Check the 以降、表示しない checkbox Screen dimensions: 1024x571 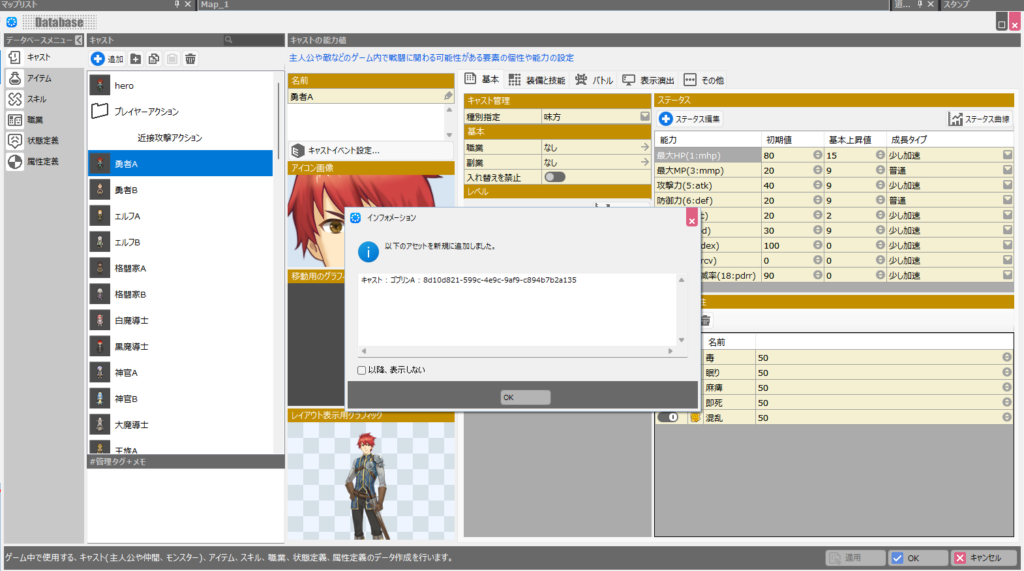362,370
